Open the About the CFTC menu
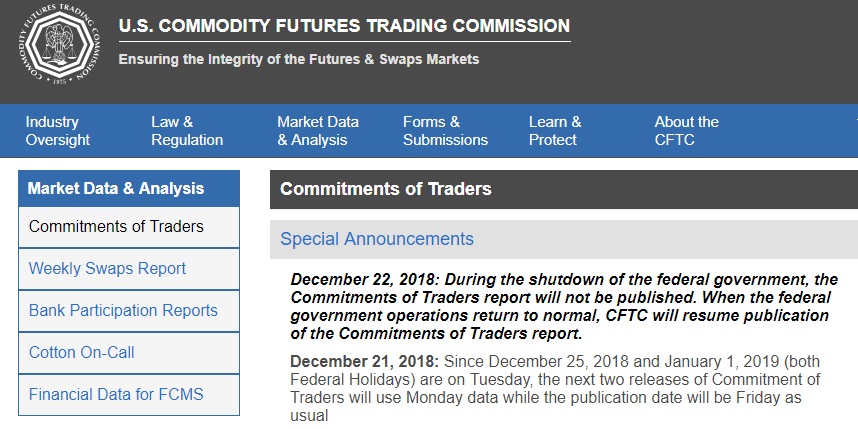 [x=686, y=131]
